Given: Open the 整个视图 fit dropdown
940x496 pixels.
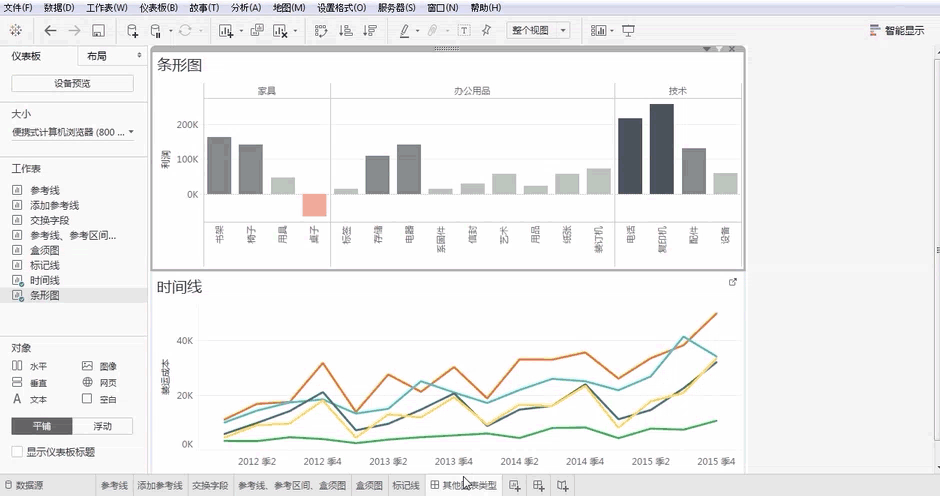Looking at the screenshot, I should coord(538,31).
